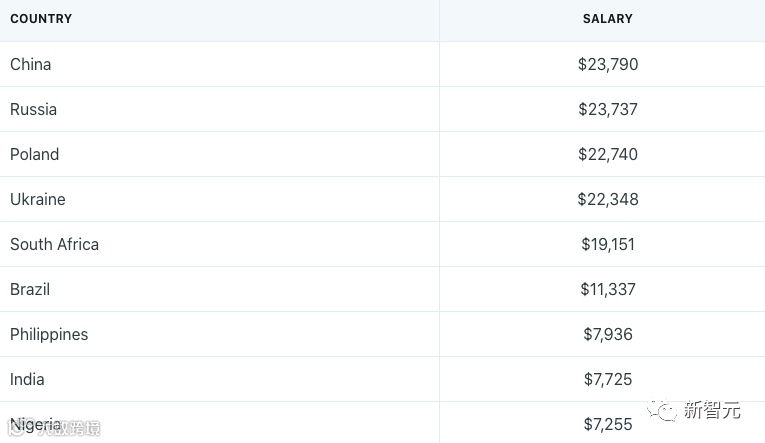Screen dimensions: 765x443
Task: Select the Brazil country cell
Action: point(30,289)
